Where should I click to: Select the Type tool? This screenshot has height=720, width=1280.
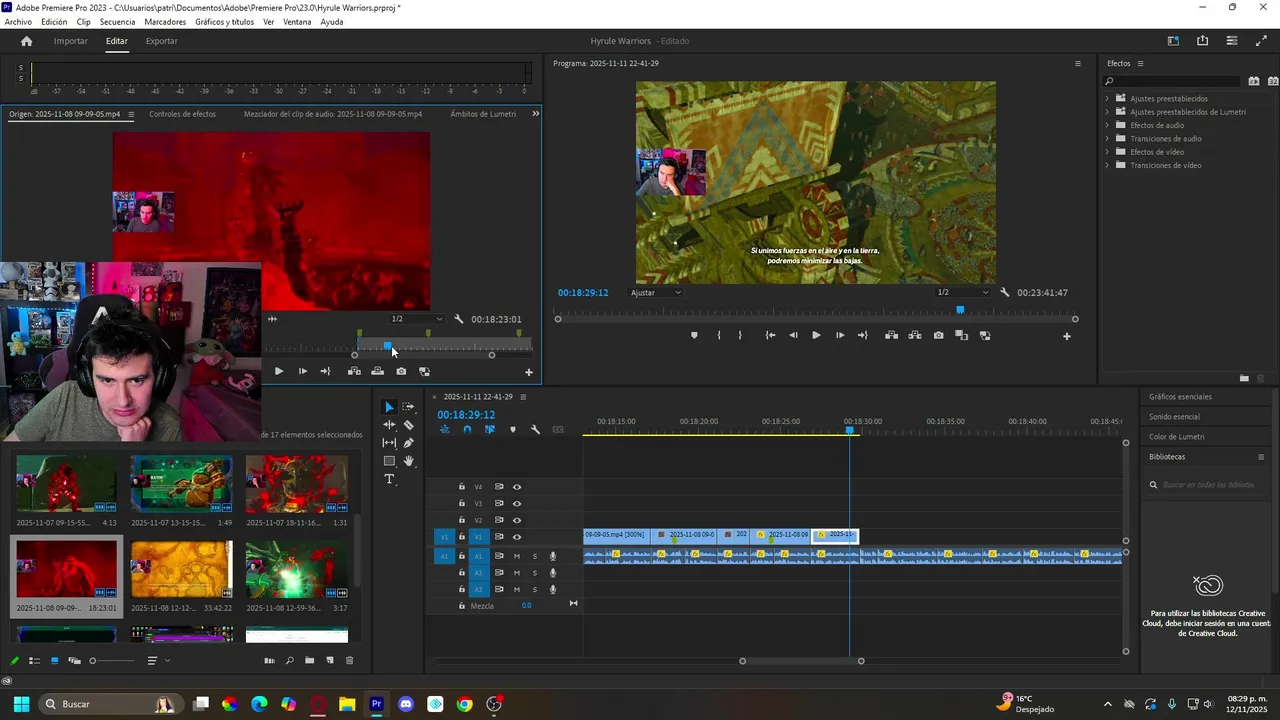tap(389, 479)
